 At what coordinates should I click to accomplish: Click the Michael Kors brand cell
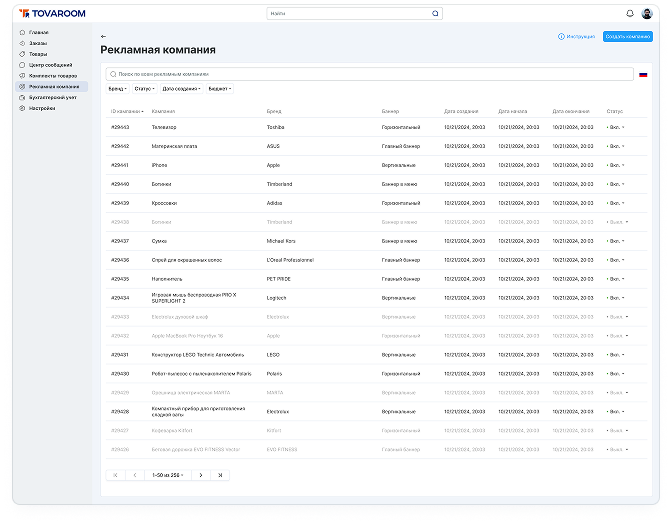(281, 241)
